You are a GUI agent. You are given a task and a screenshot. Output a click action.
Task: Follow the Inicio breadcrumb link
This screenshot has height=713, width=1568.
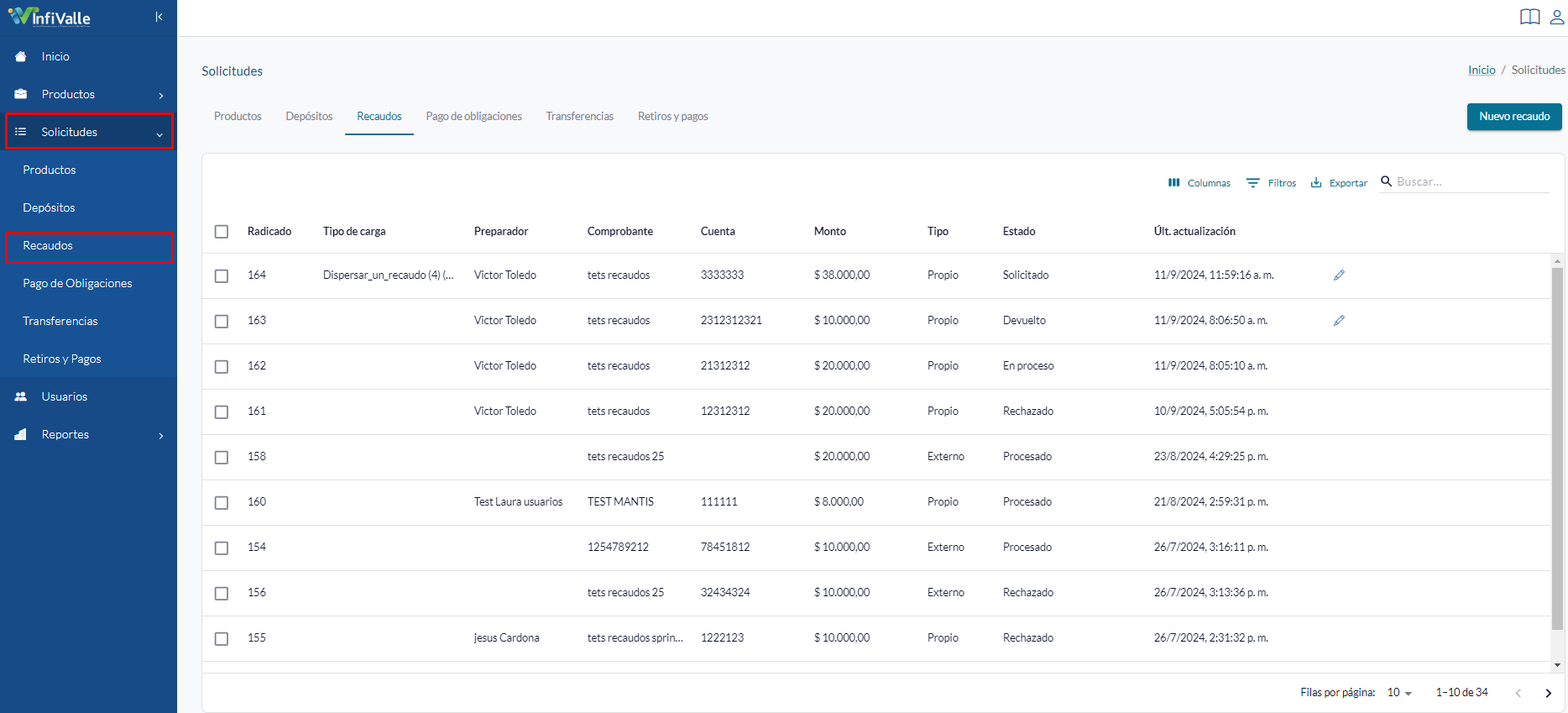coord(1482,70)
